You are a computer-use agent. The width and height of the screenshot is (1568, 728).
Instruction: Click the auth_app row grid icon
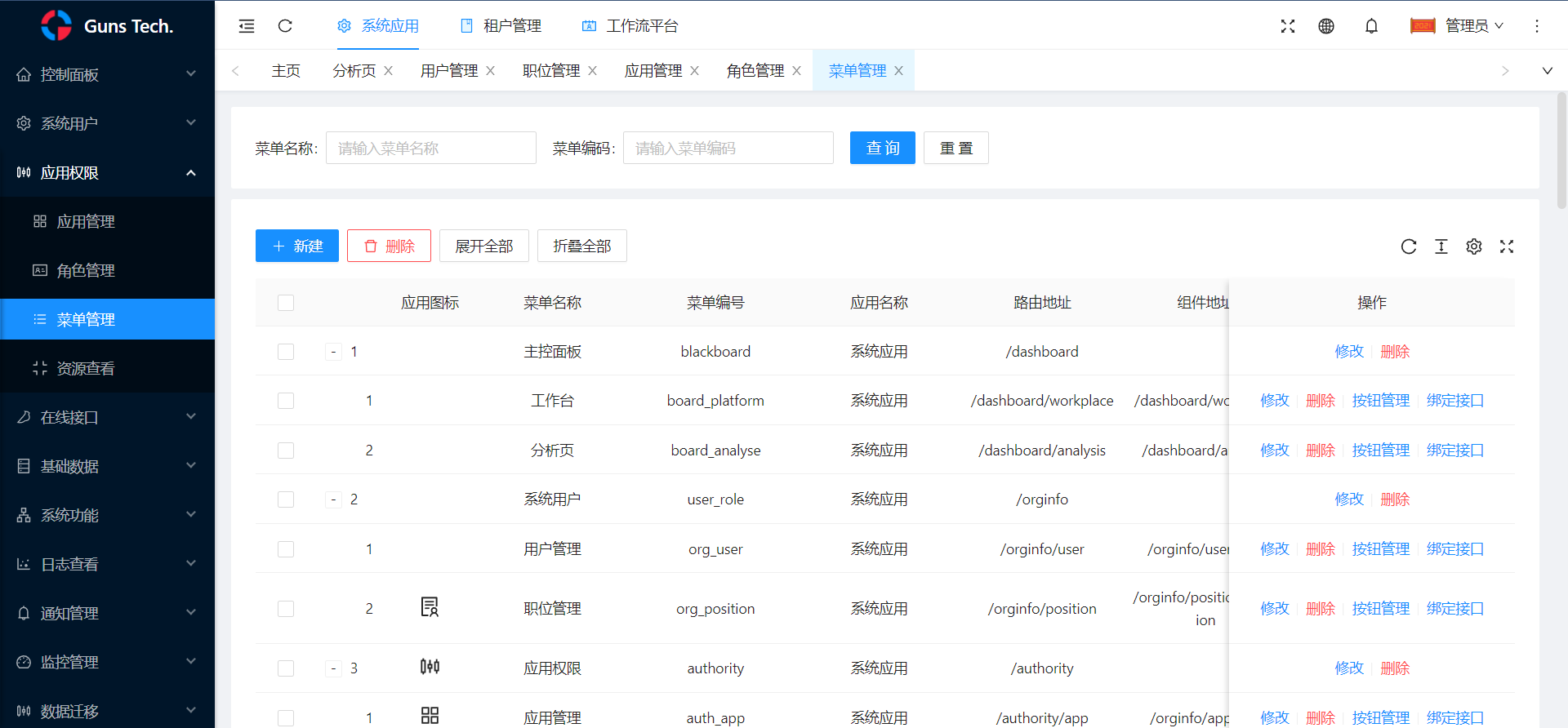pyautogui.click(x=430, y=716)
